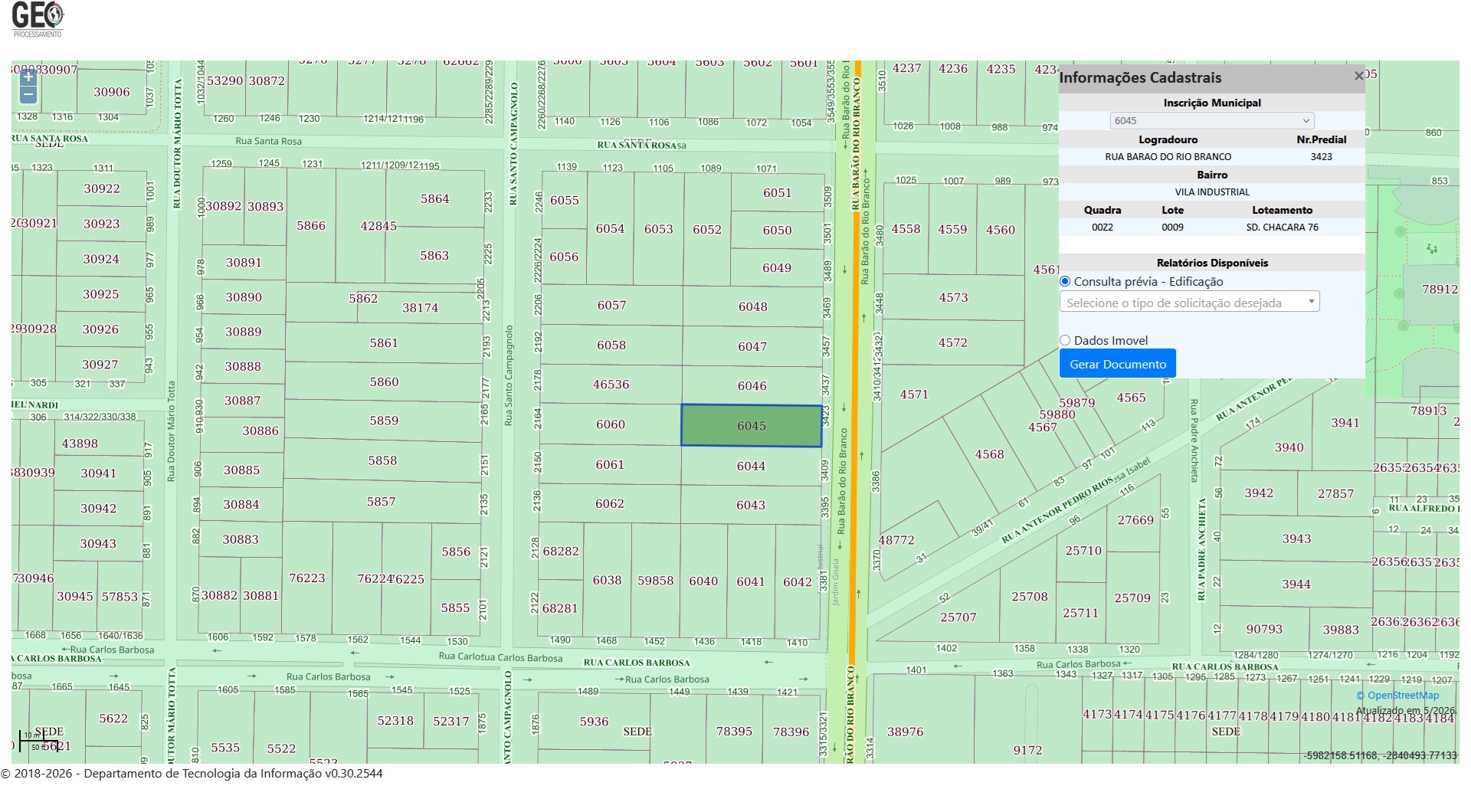Click lot 6046 on the map
1471x812 pixels.
(x=752, y=386)
